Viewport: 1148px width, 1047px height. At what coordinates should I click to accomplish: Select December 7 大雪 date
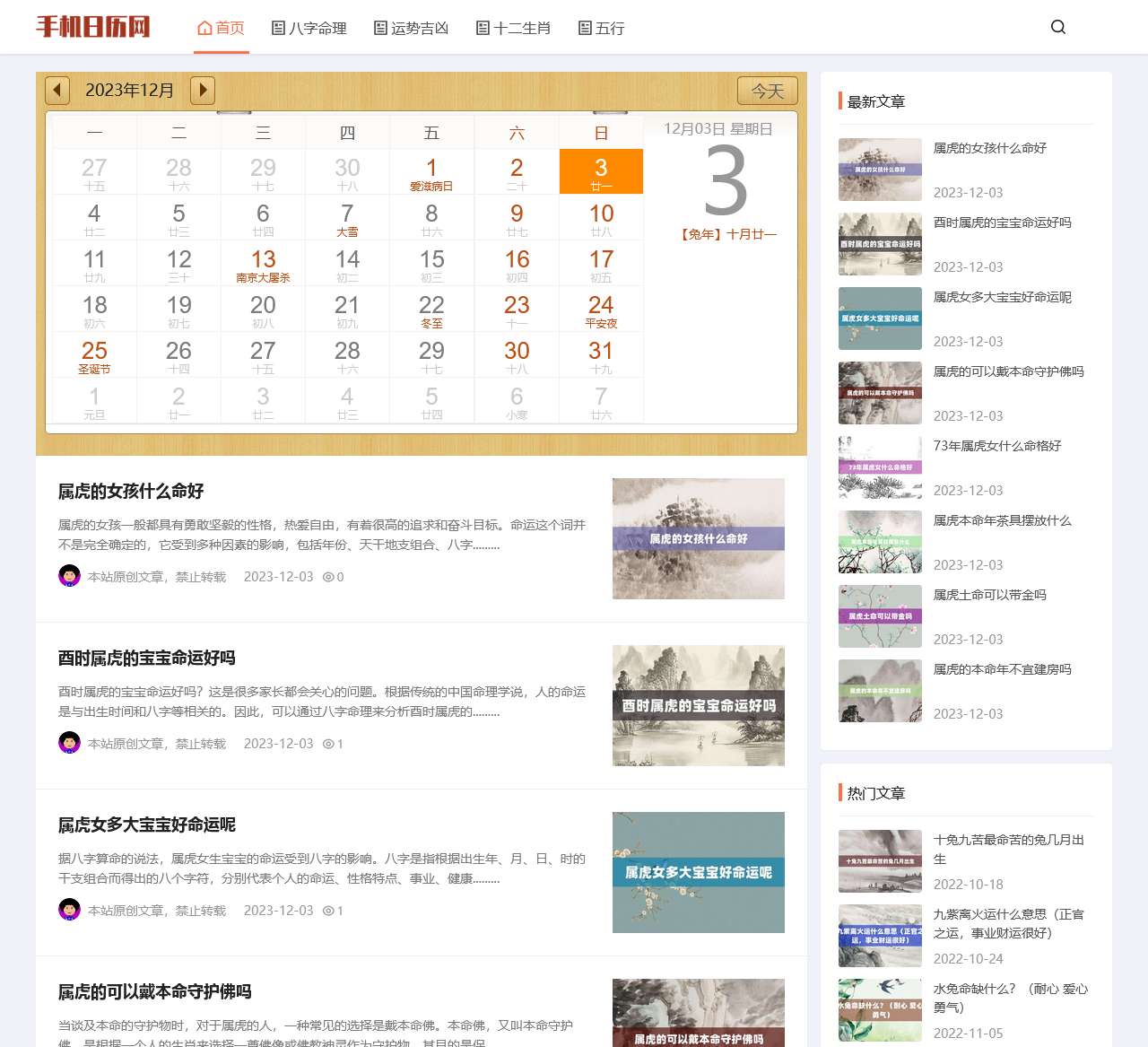pos(347,218)
